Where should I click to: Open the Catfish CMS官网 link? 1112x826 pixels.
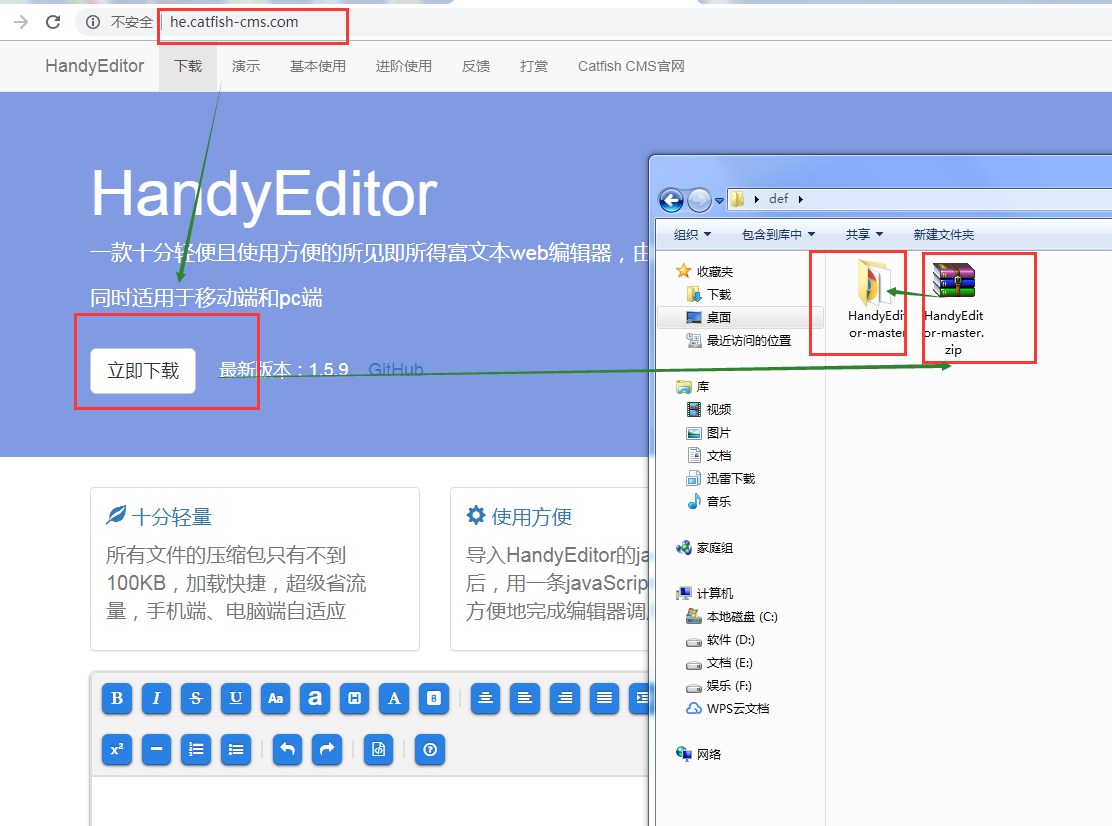point(631,66)
